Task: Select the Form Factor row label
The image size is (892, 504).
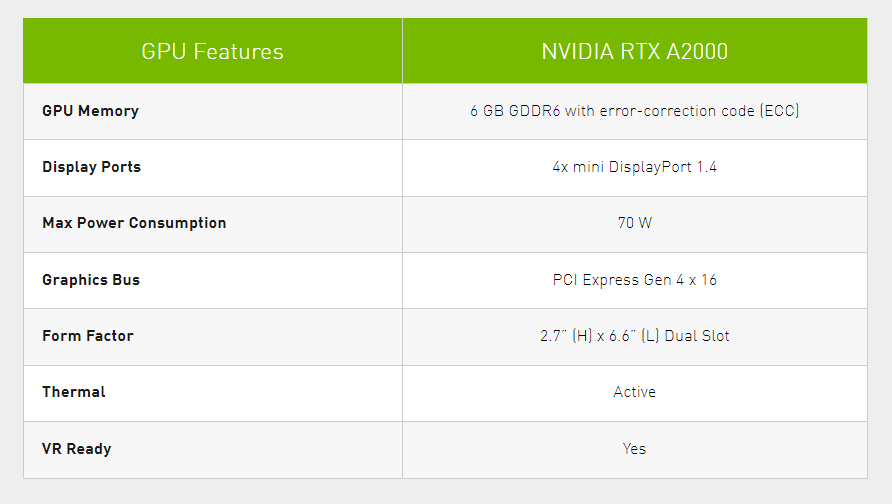Action: 88,336
